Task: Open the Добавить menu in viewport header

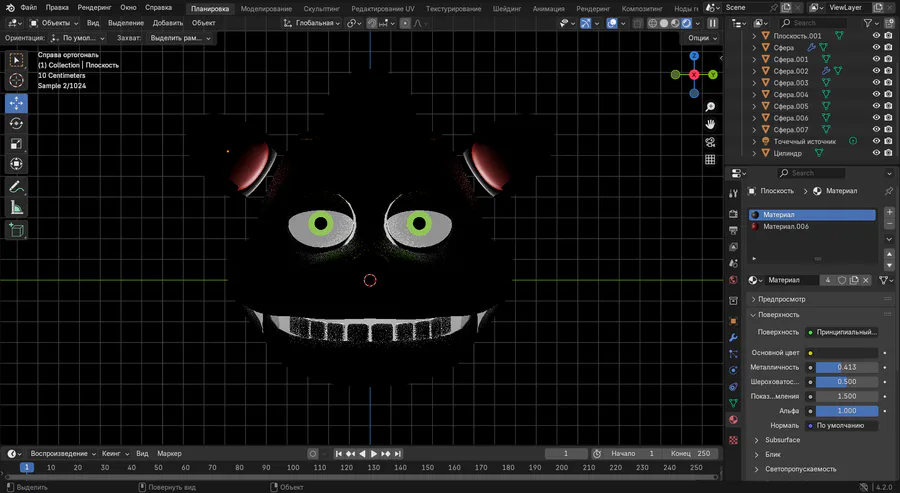Action: click(x=168, y=23)
